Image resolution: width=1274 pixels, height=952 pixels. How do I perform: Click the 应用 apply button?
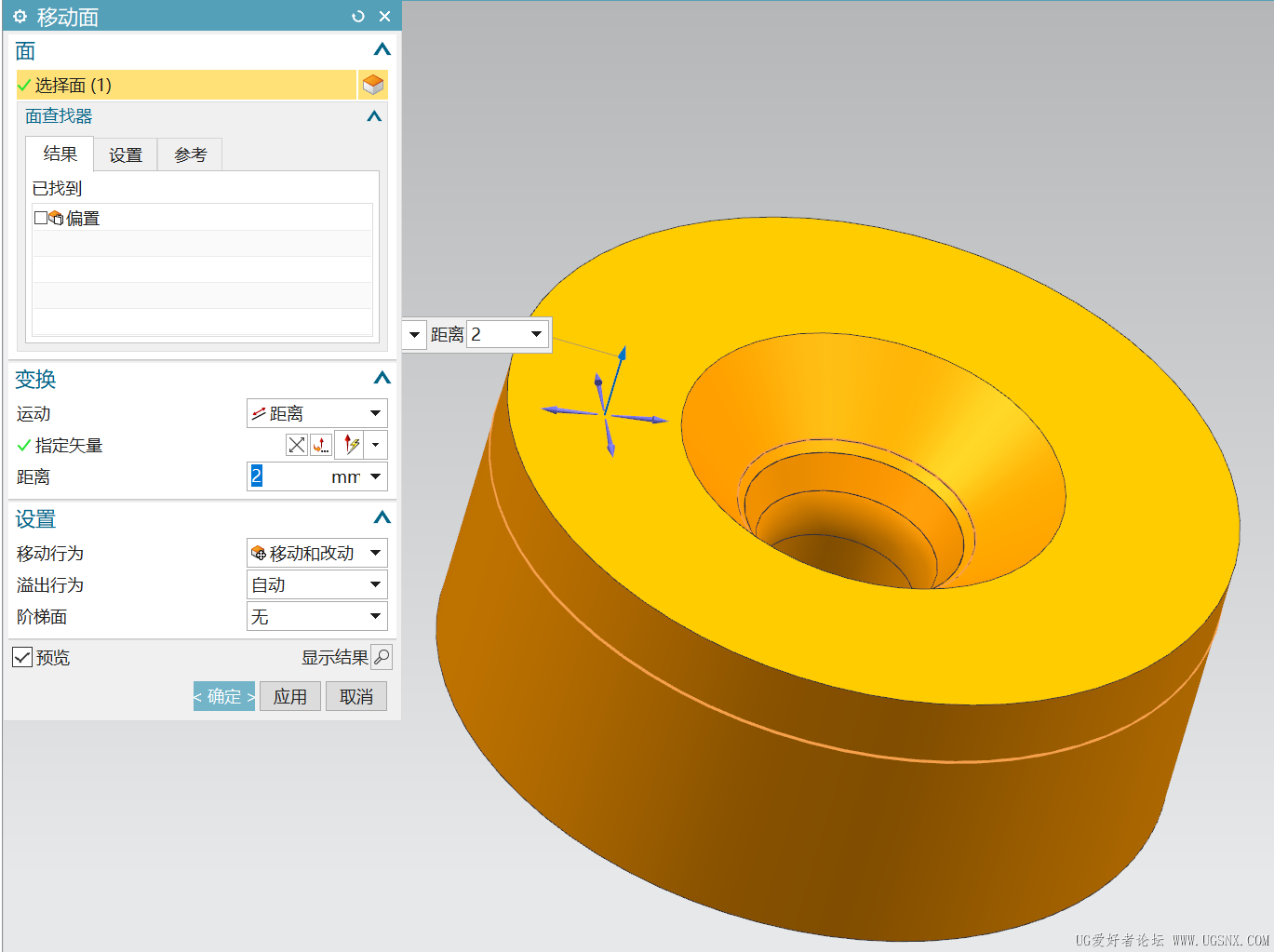[289, 696]
